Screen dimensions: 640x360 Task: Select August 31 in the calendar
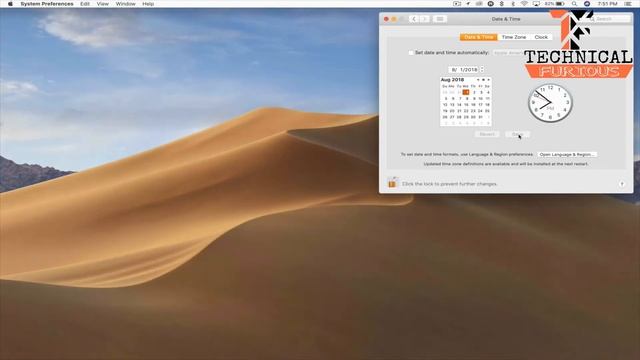480,117
